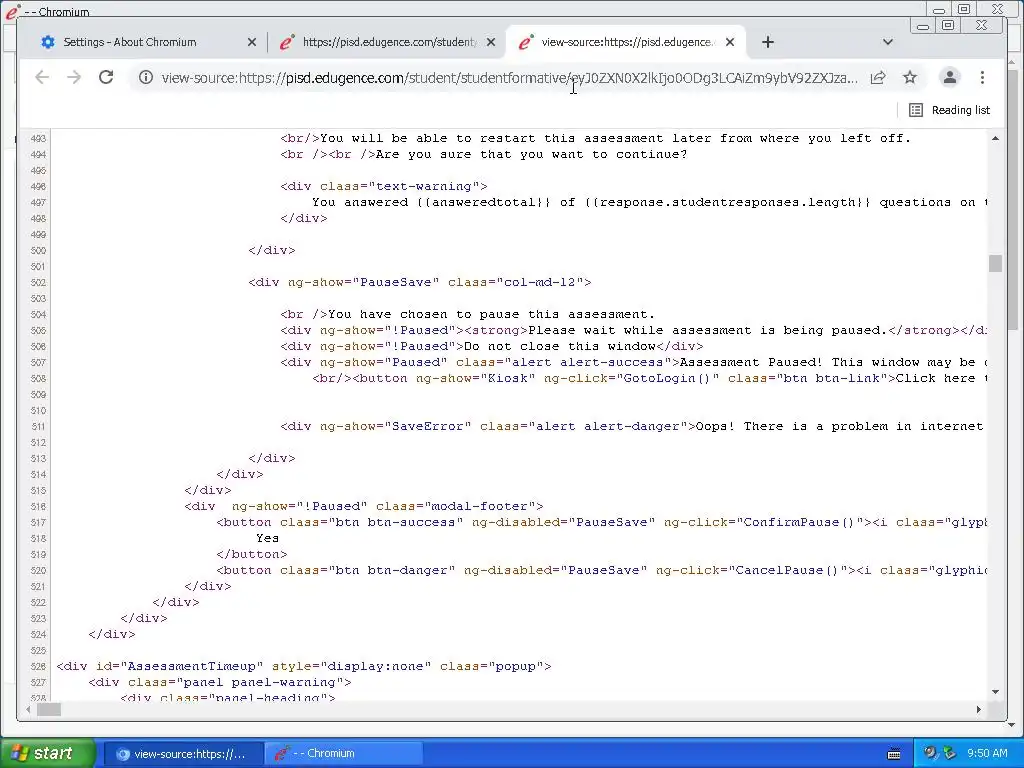Screen dimensions: 1024x768
Task: Click the 'Yes' text on line 518
Action: [267, 539]
